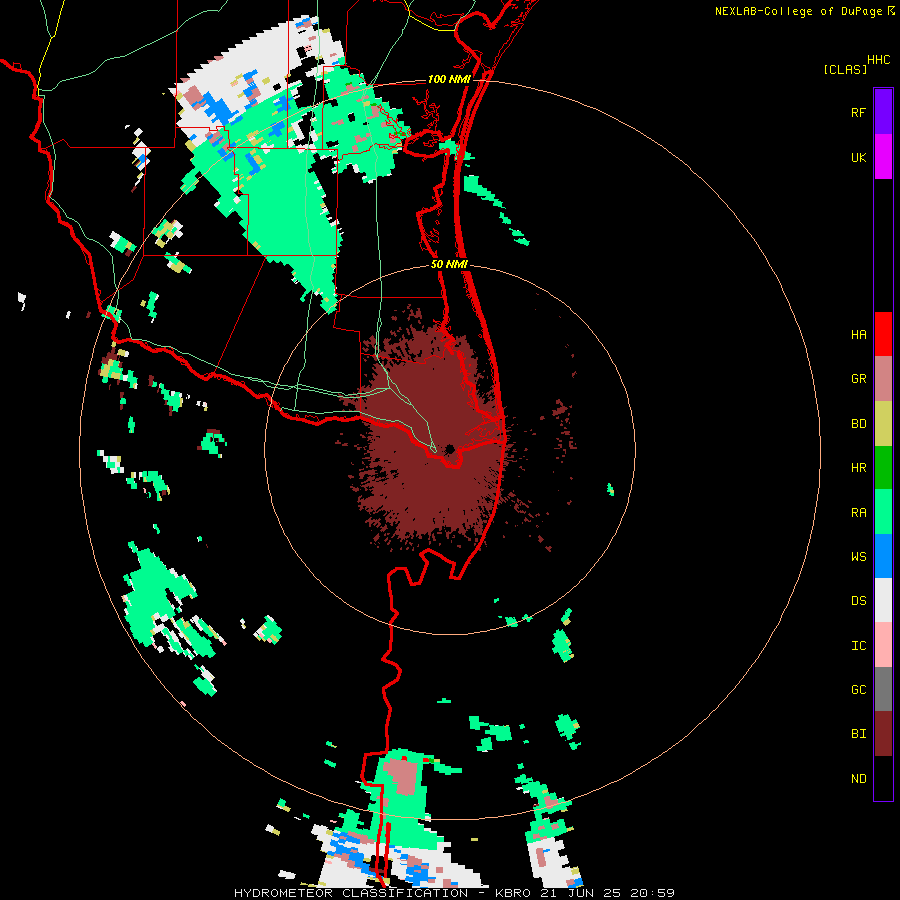Click the UK legend label
The image size is (900, 900).
pos(858,157)
